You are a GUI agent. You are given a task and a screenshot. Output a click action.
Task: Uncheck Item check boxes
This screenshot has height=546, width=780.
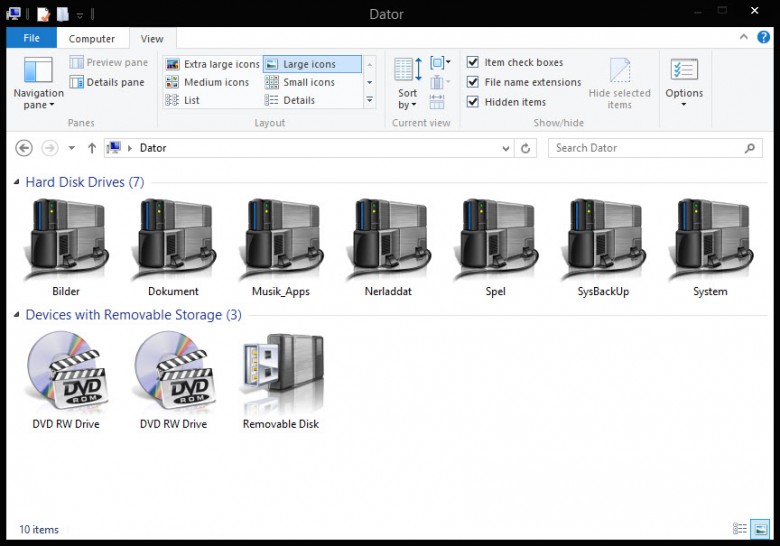point(473,62)
